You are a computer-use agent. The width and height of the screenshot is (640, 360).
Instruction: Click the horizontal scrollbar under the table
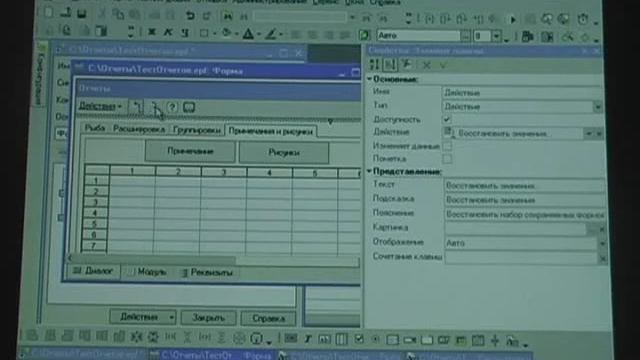[213, 260]
